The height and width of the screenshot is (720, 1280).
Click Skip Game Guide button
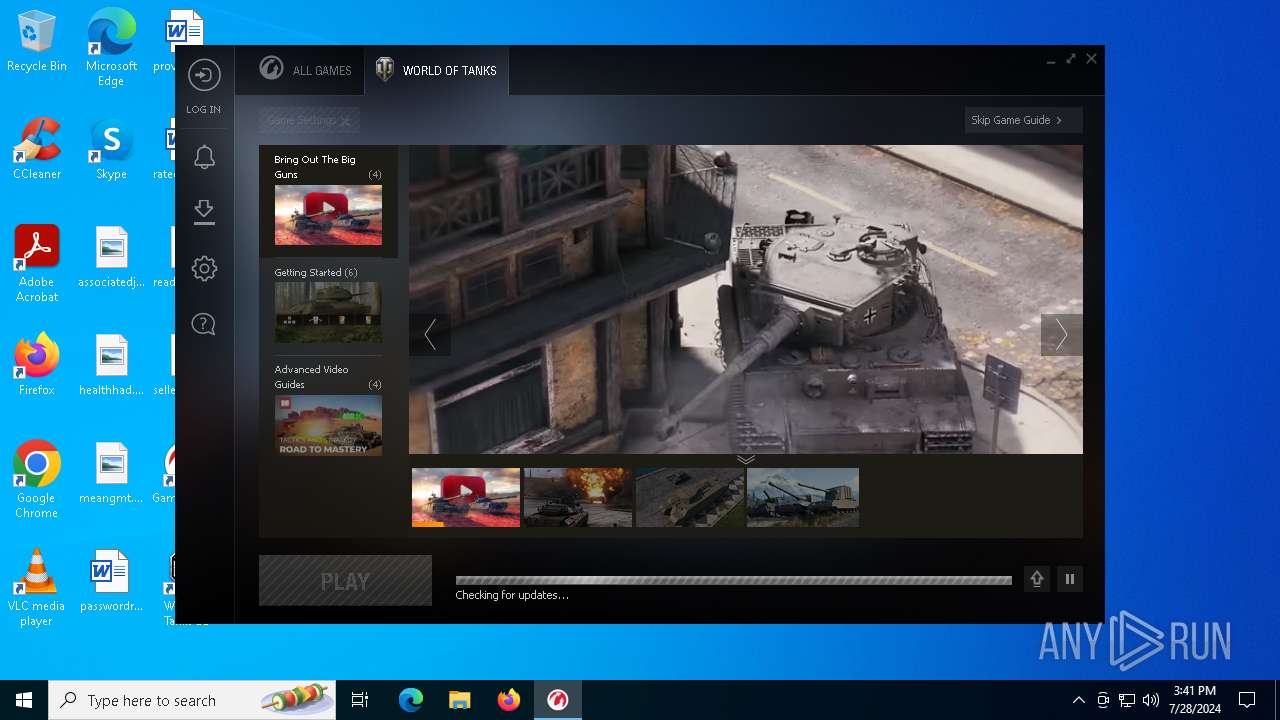point(1023,120)
